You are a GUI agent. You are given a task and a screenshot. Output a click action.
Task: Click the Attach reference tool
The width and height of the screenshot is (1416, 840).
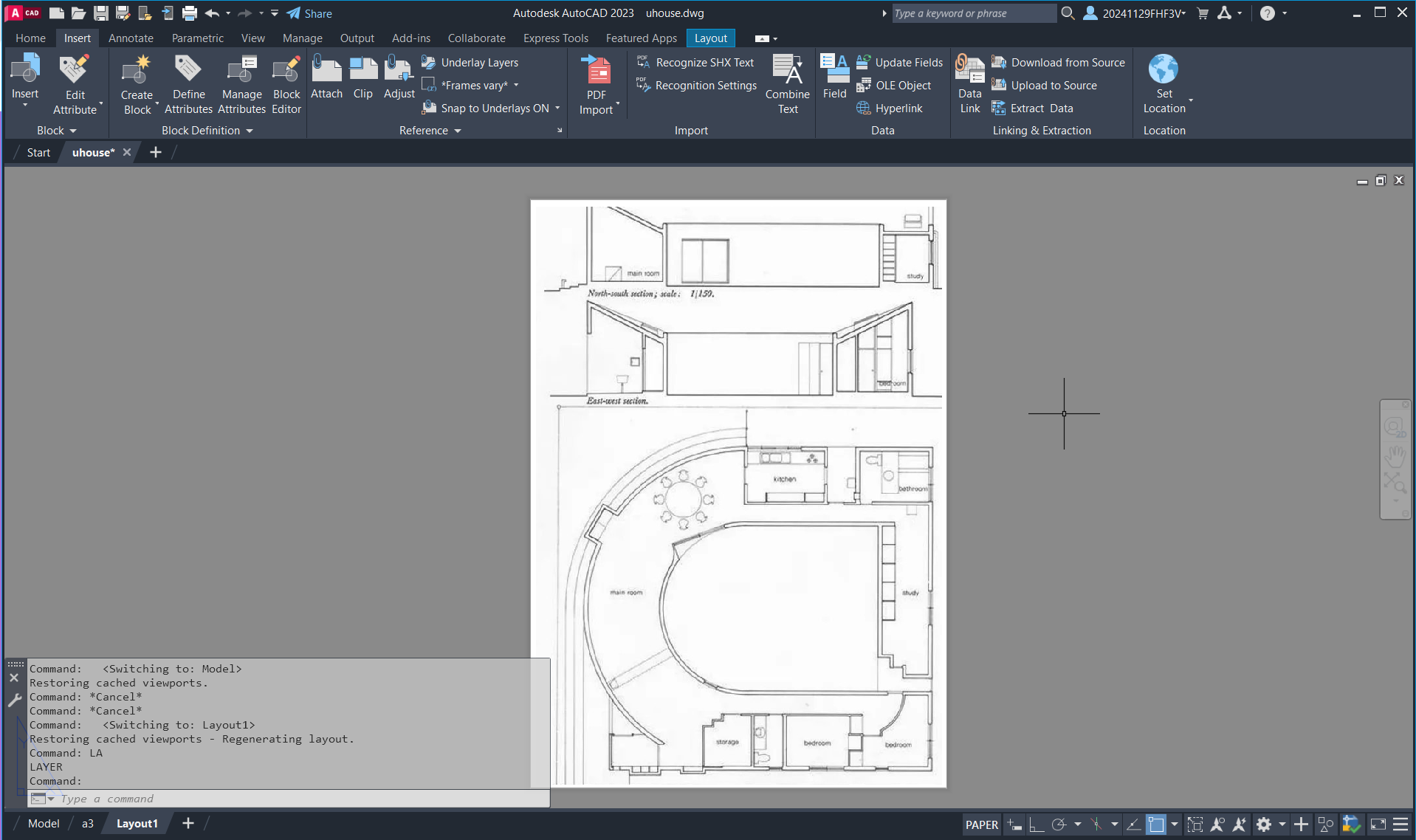[x=326, y=77]
